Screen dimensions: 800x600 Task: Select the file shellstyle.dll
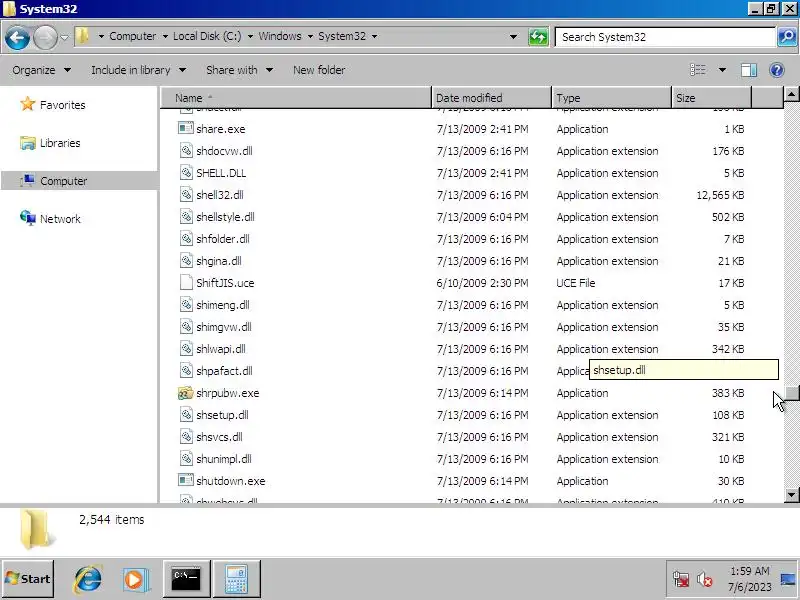pyautogui.click(x=225, y=217)
